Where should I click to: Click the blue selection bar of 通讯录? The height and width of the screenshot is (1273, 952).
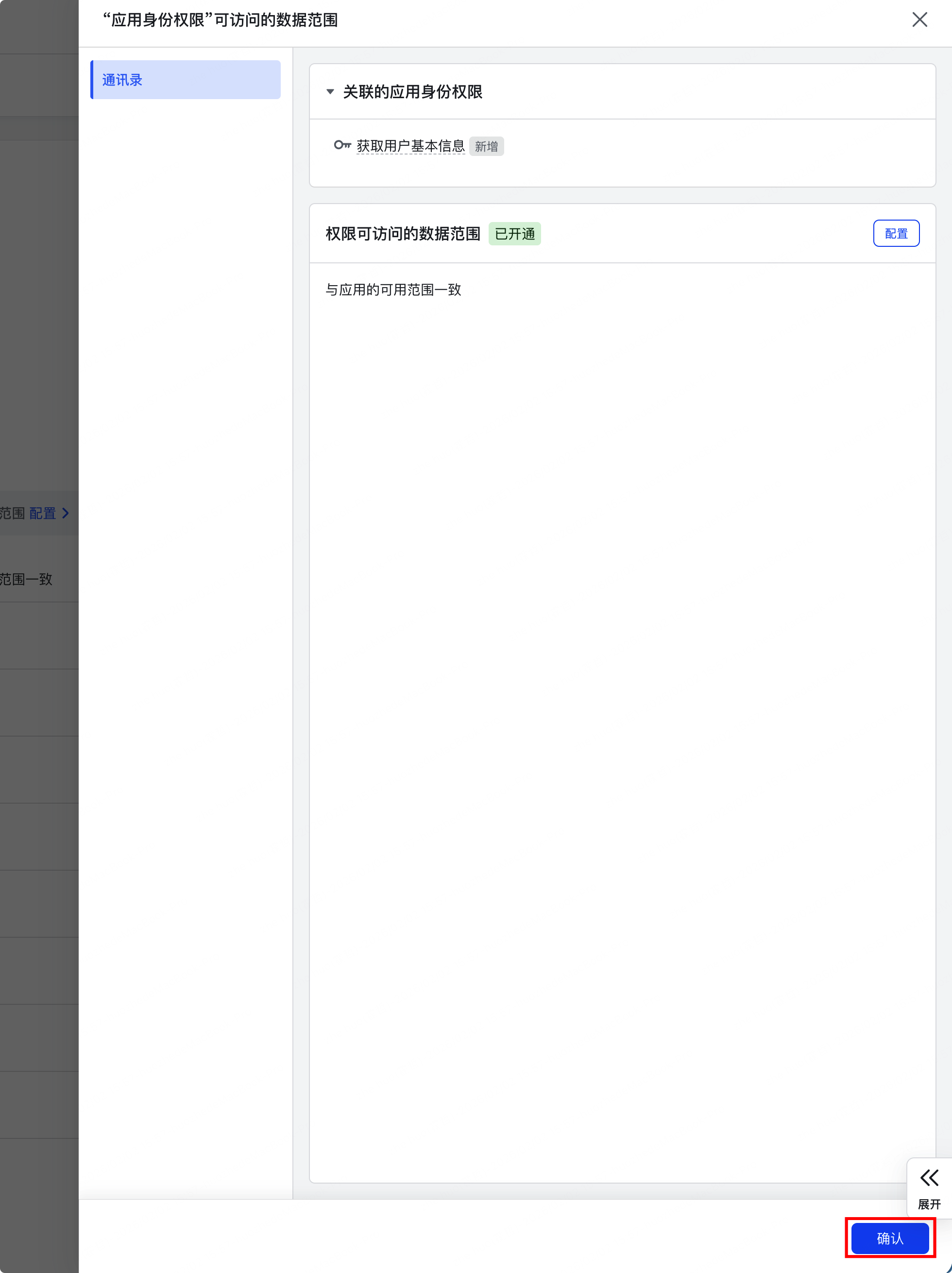coord(92,80)
